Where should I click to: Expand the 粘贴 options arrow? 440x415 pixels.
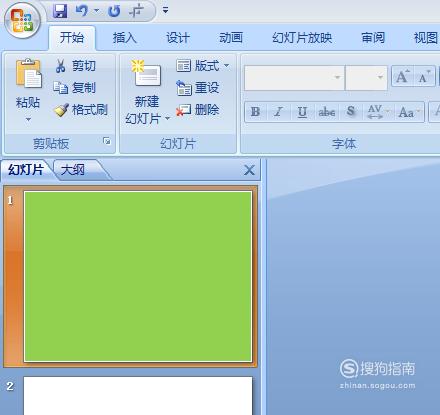[x=28, y=119]
